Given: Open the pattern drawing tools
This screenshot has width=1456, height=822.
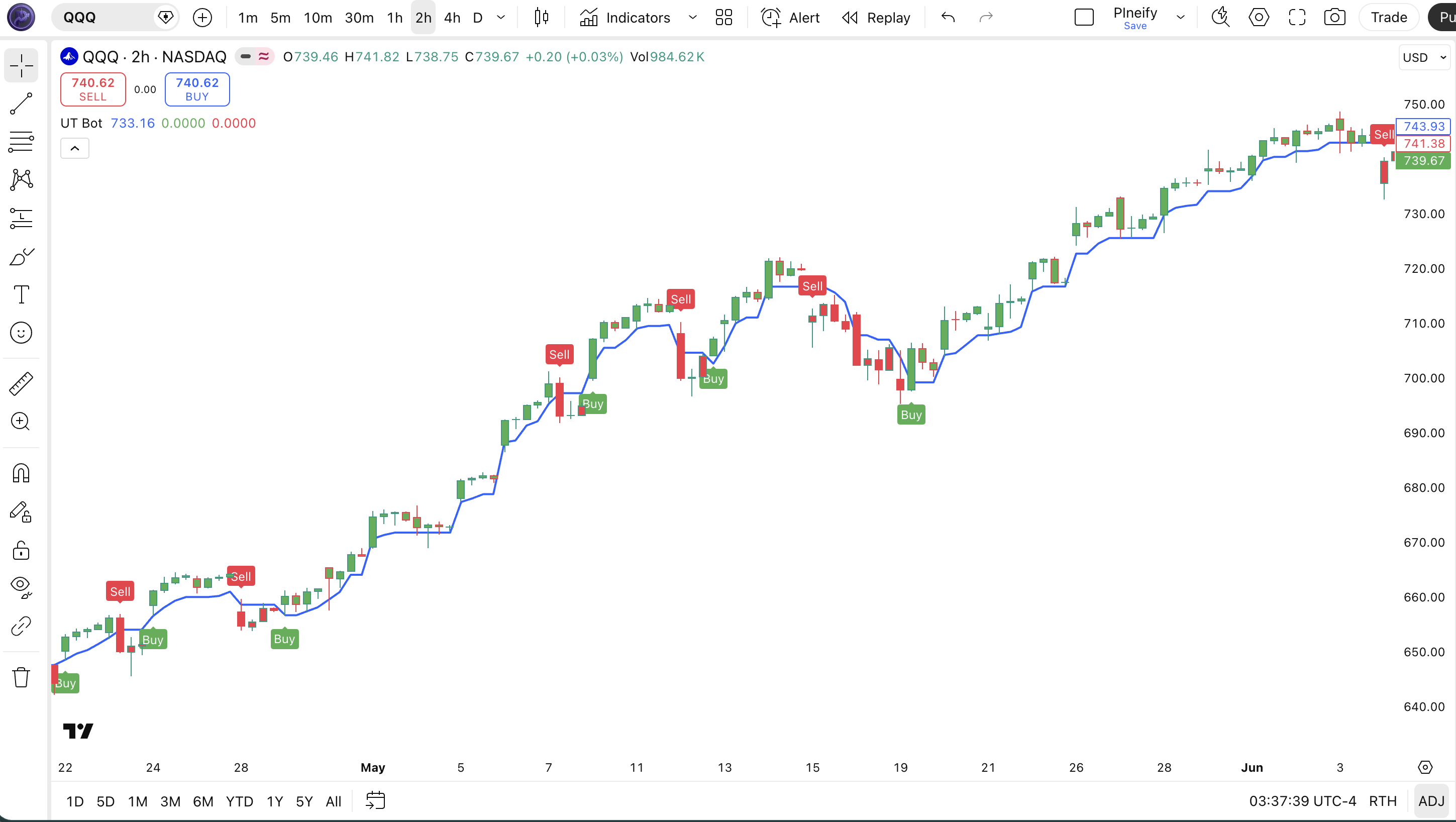Looking at the screenshot, I should pyautogui.click(x=22, y=180).
